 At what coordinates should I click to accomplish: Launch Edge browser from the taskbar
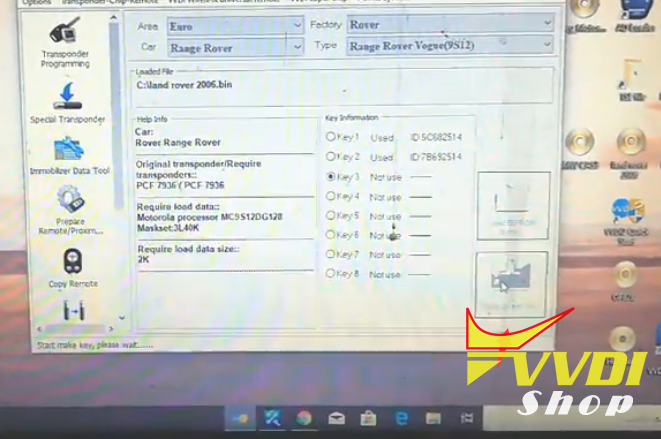401,418
